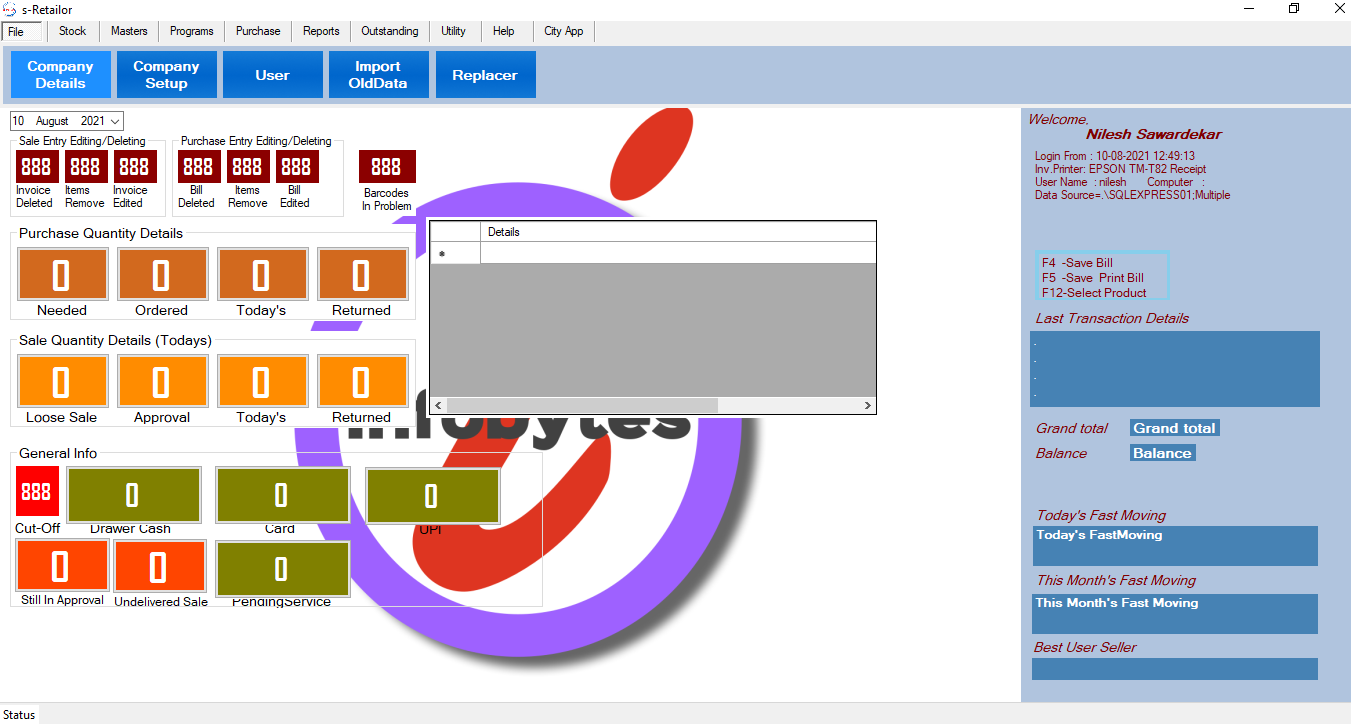Open the Card payment total tile
This screenshot has height=724, width=1351.
[282, 495]
